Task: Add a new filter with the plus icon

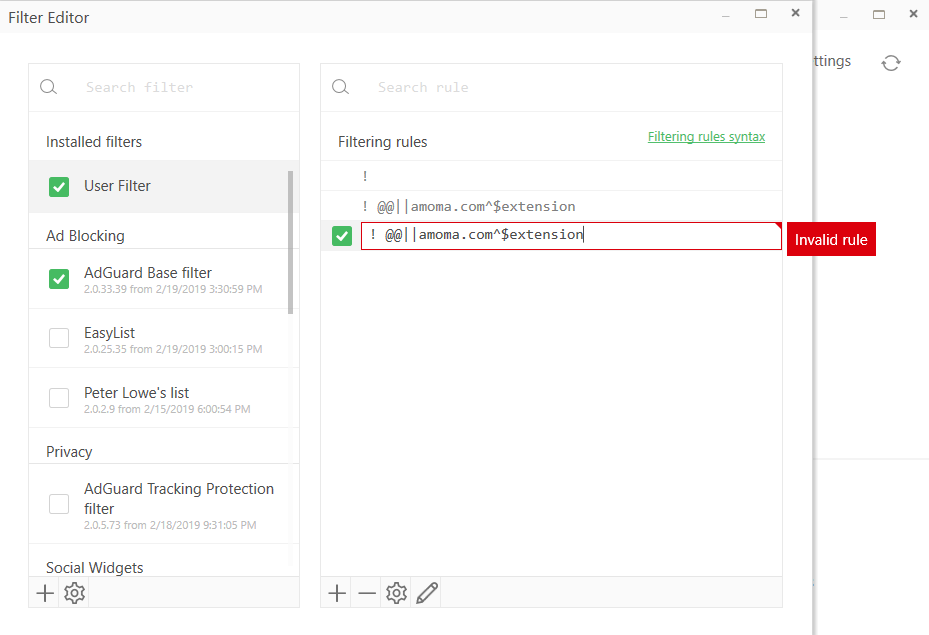Action: (x=45, y=593)
